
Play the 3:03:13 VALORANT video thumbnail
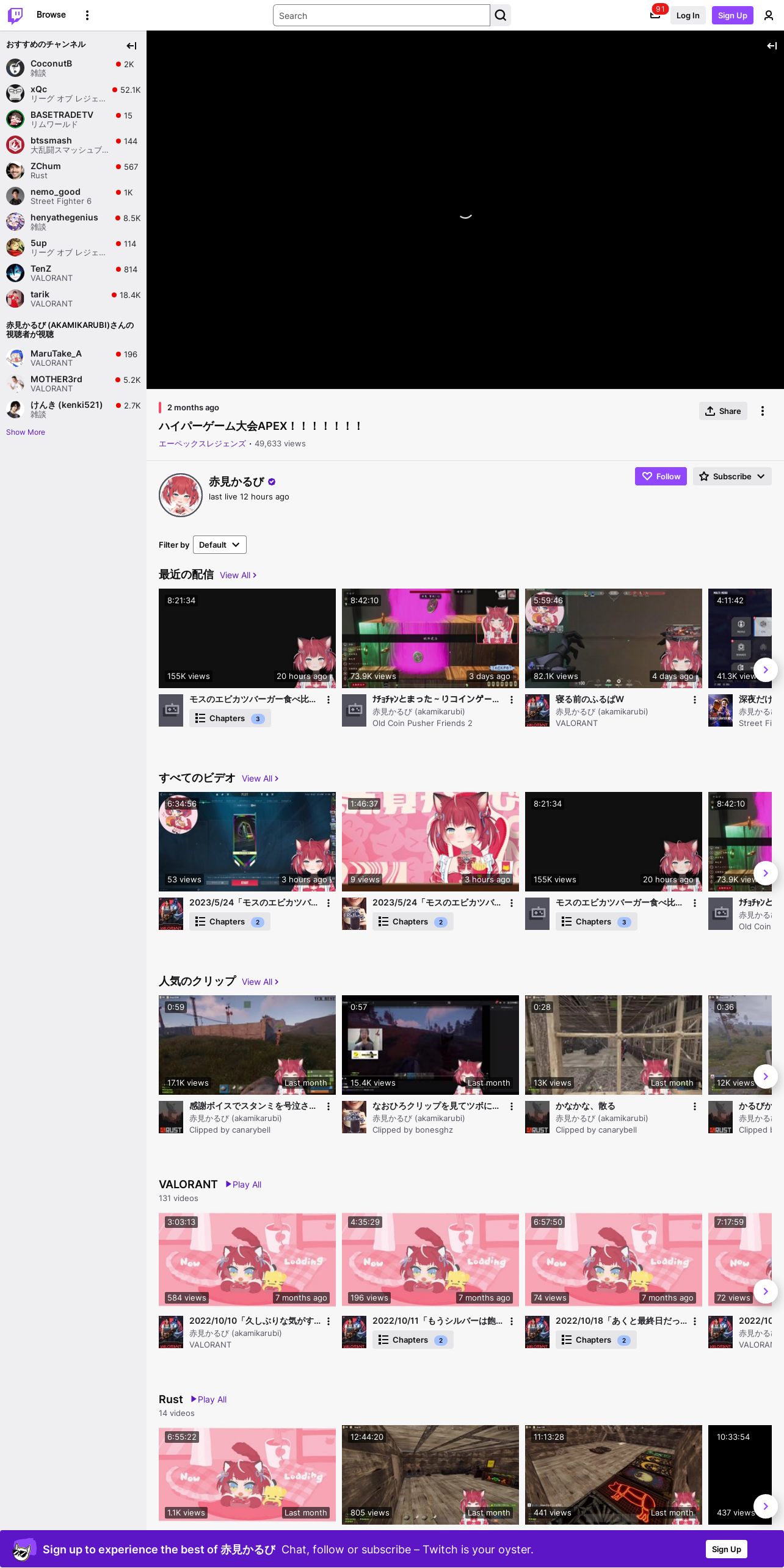pos(247,1260)
